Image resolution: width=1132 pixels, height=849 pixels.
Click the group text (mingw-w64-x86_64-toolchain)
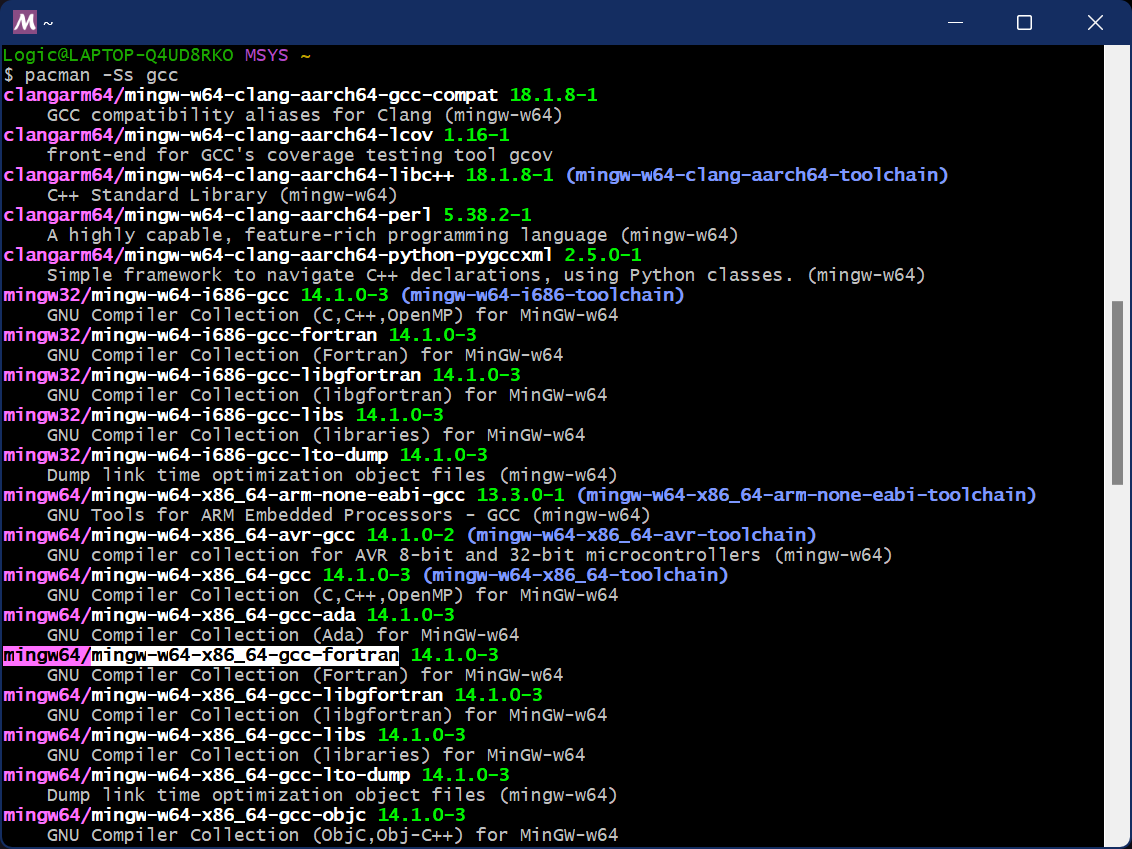coord(575,575)
